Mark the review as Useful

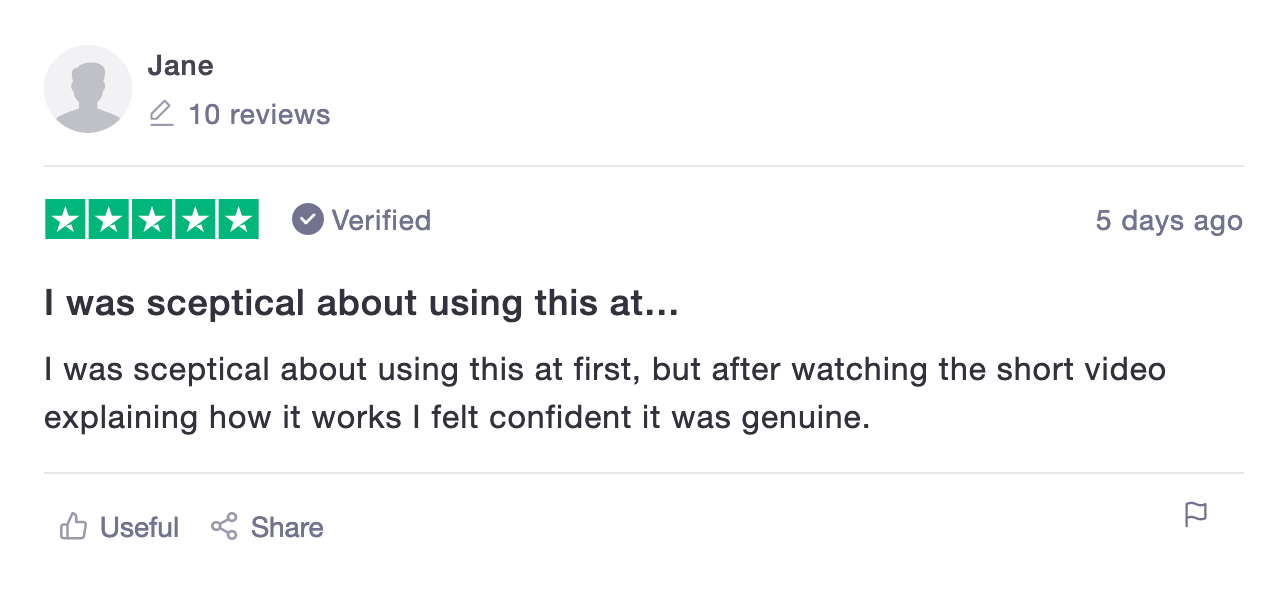click(x=139, y=527)
